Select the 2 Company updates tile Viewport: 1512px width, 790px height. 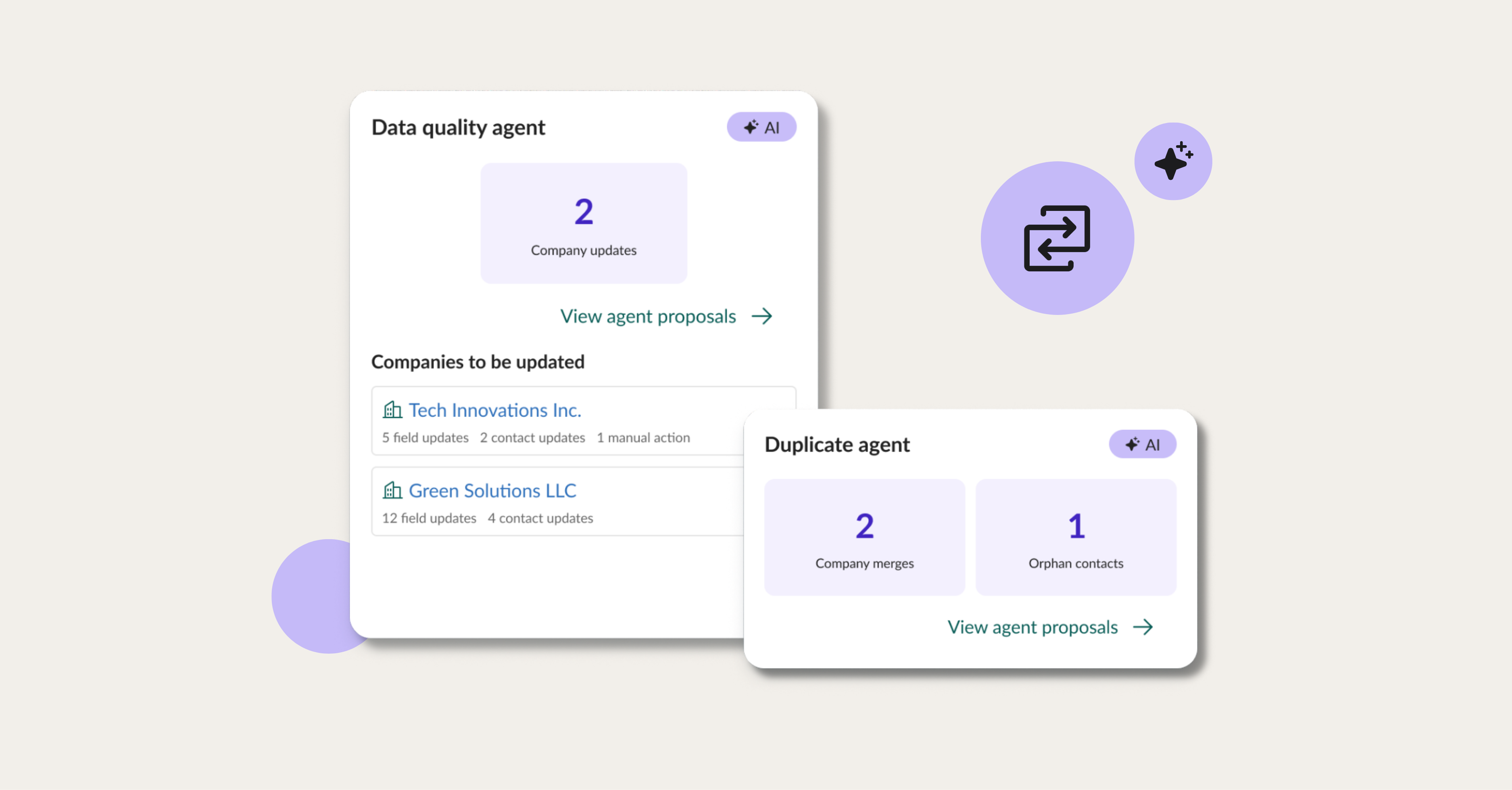coord(584,223)
